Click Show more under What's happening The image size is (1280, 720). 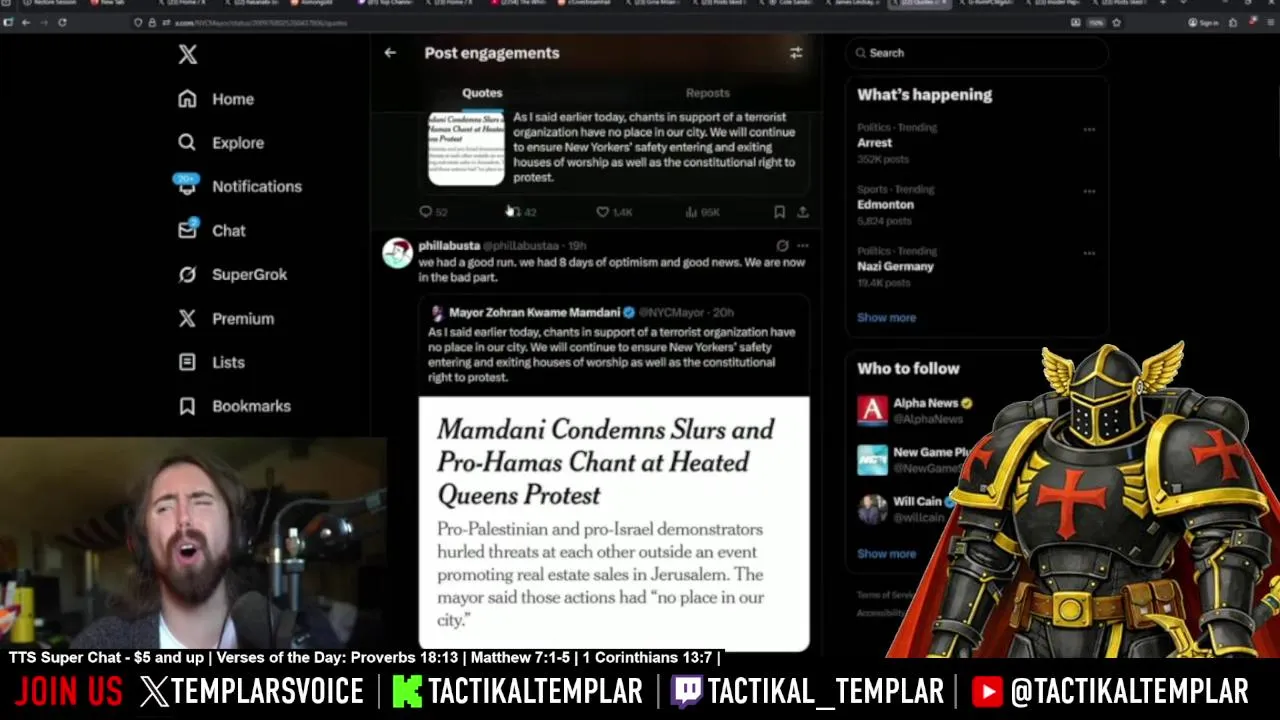pos(886,317)
